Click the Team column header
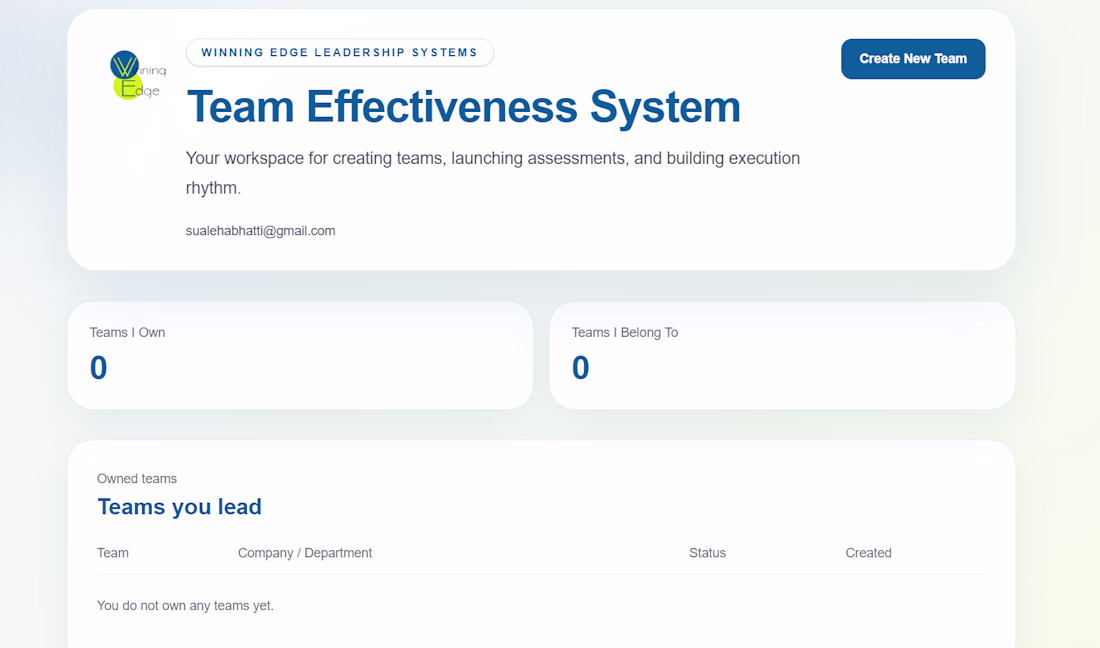Screen dimensions: 1100x648 point(112,553)
